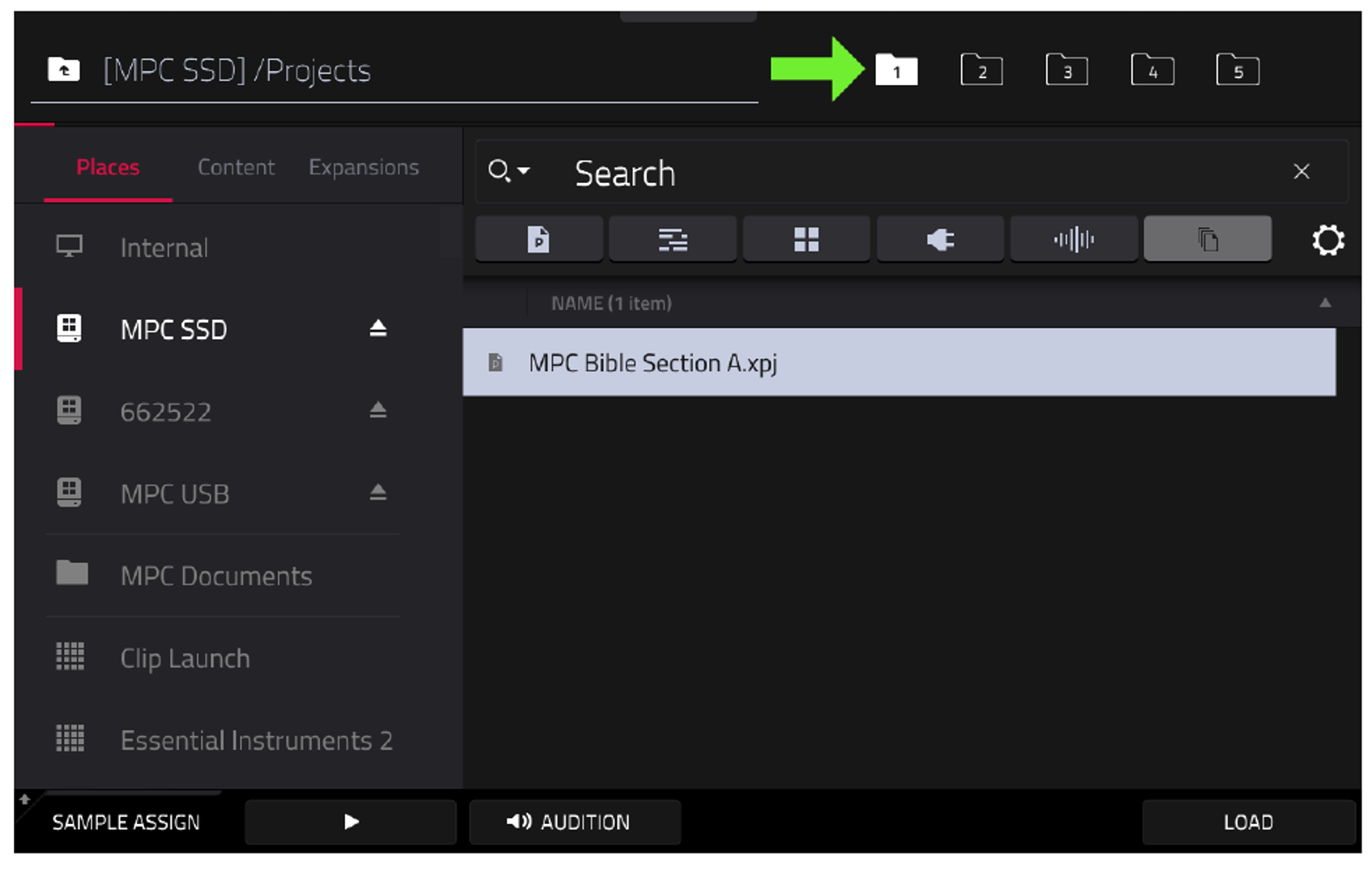1372x870 pixels.
Task: Go up one folder level icon
Action: tap(63, 69)
